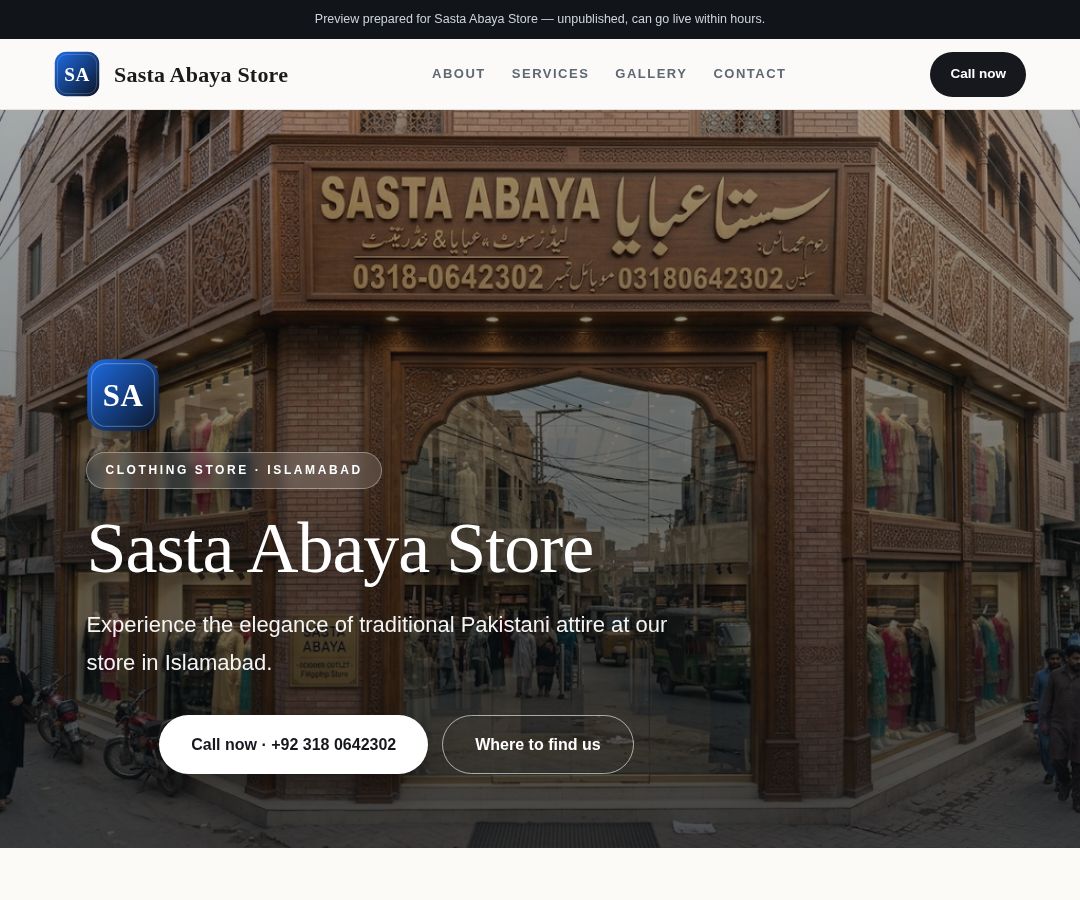This screenshot has width=1080, height=900.
Task: Call +92 318 0642302 button
Action: pos(293,744)
